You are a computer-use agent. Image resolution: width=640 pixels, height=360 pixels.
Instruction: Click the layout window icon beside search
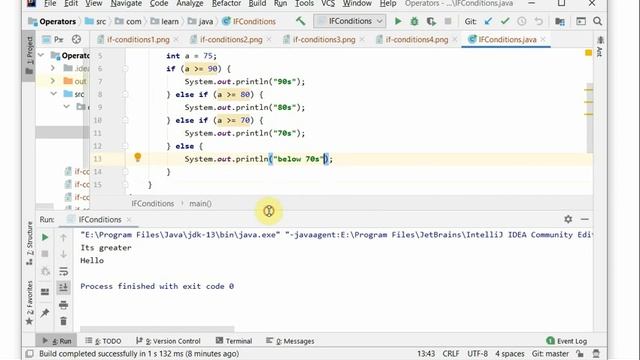(581, 21)
